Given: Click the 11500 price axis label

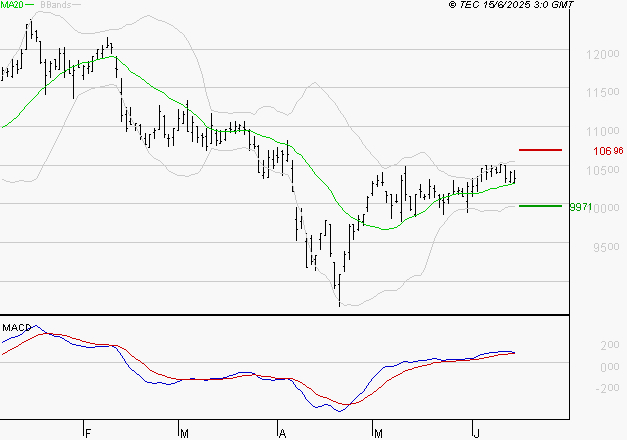Looking at the screenshot, I should pos(603,92).
